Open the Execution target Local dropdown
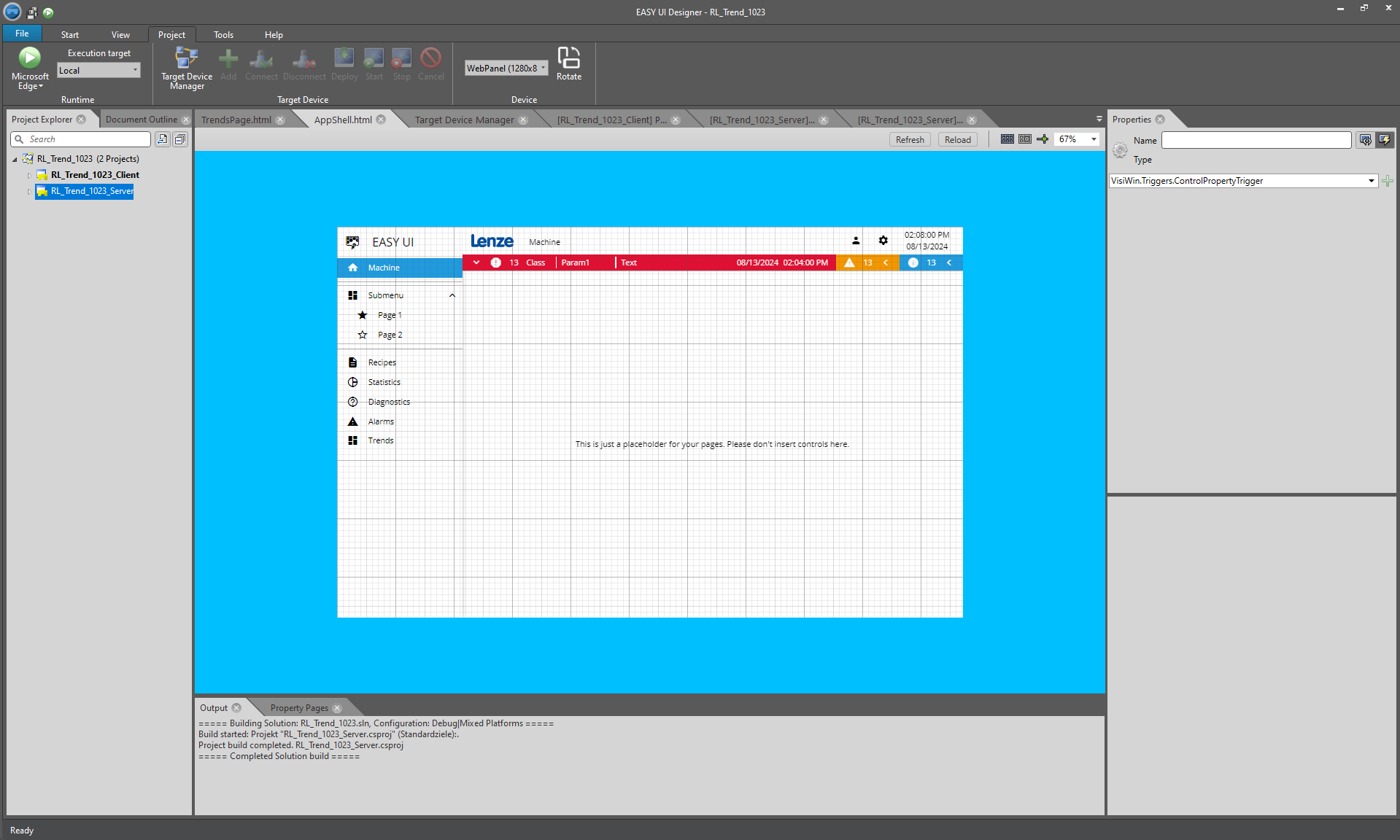 134,70
